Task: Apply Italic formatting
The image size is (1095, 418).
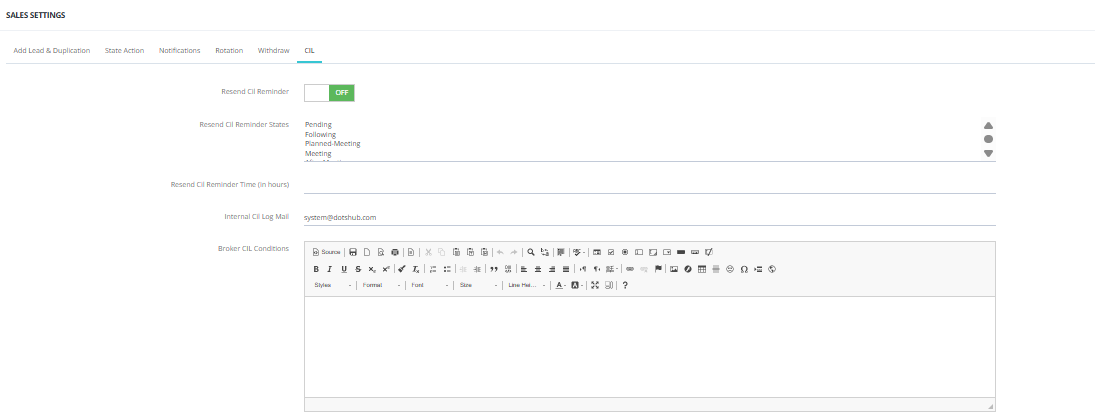Action: tap(330, 269)
